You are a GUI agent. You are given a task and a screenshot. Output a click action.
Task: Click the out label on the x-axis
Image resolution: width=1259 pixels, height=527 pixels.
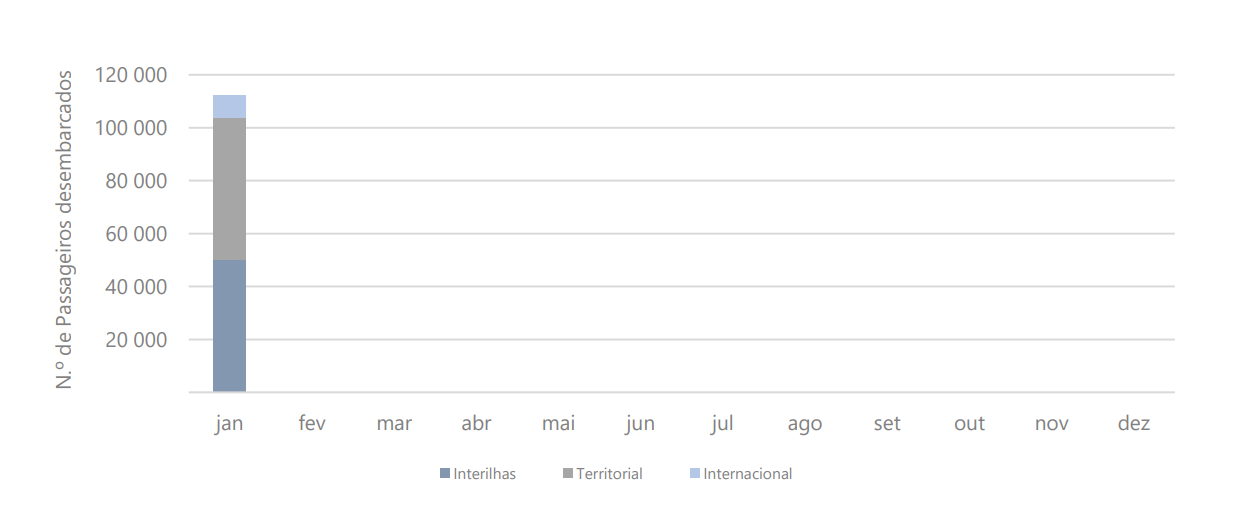[x=969, y=424]
